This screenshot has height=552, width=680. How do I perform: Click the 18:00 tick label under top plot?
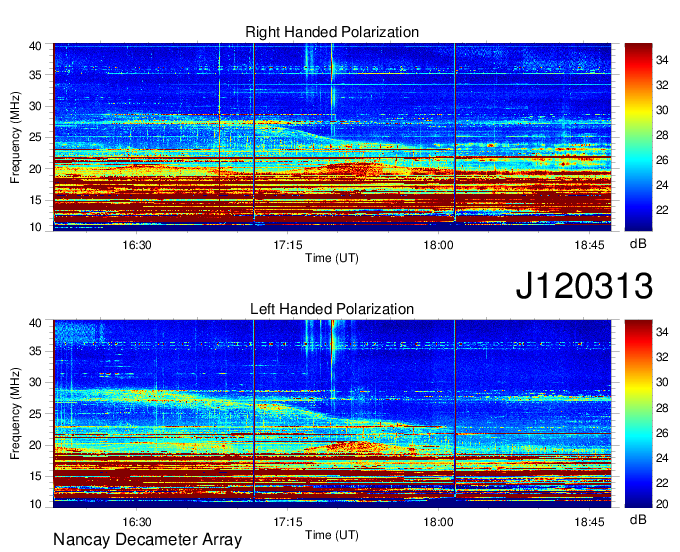pyautogui.click(x=438, y=245)
